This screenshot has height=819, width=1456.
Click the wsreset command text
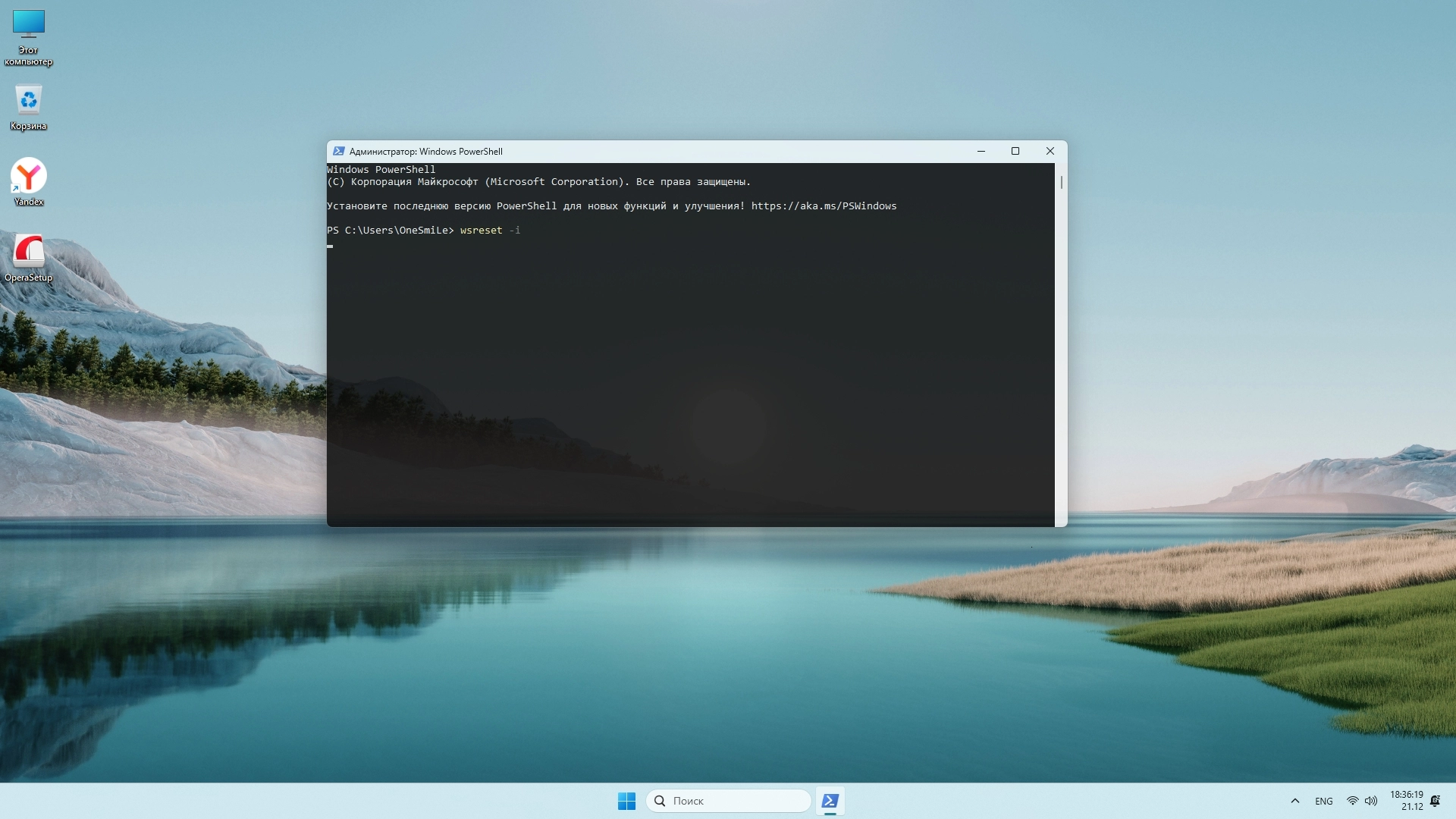481,230
